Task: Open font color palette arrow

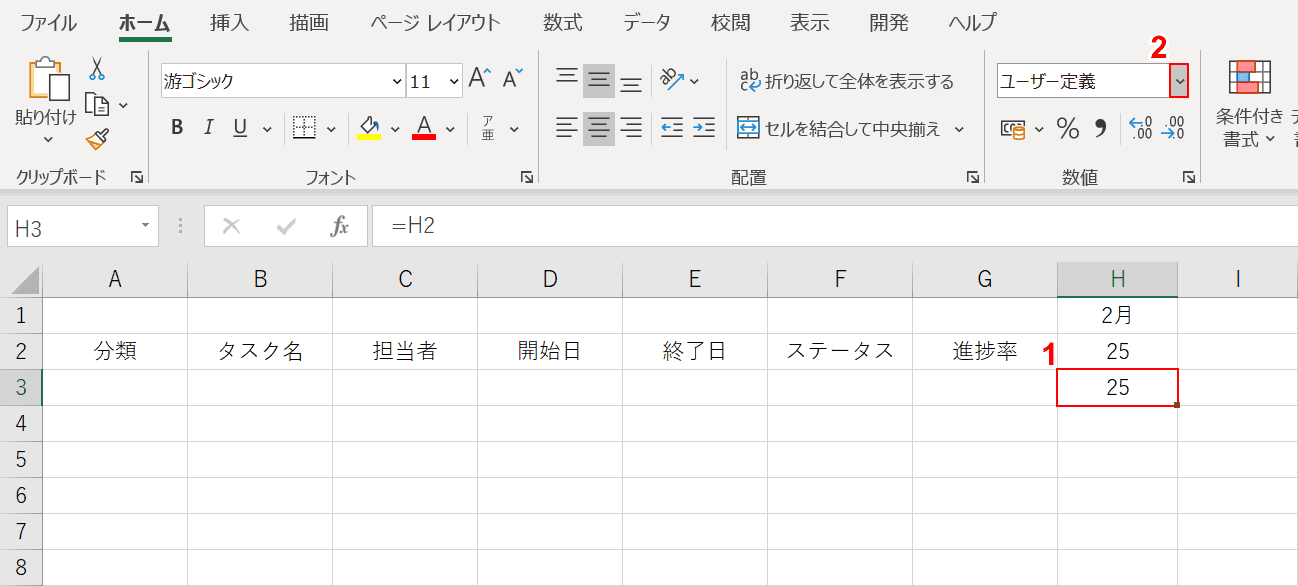Action: 450,128
